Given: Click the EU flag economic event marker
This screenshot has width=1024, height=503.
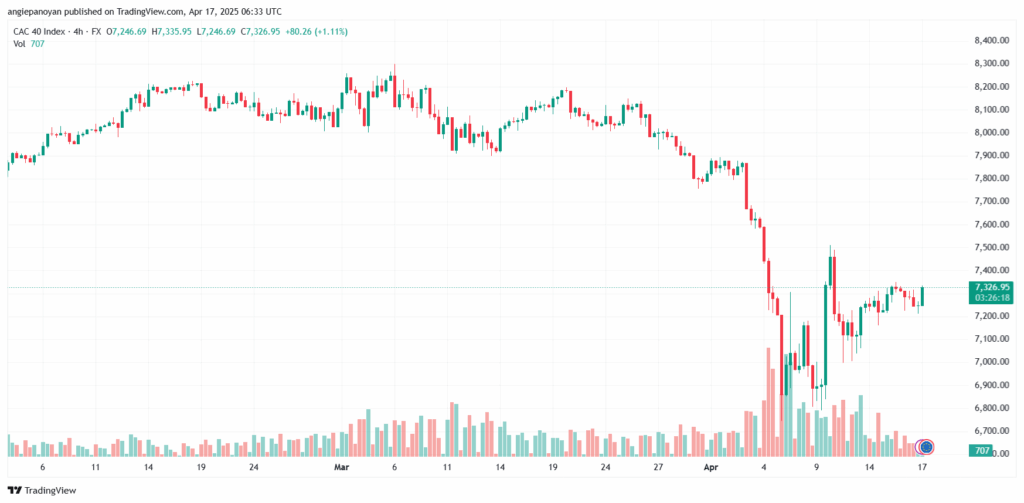Looking at the screenshot, I should click(x=926, y=446).
